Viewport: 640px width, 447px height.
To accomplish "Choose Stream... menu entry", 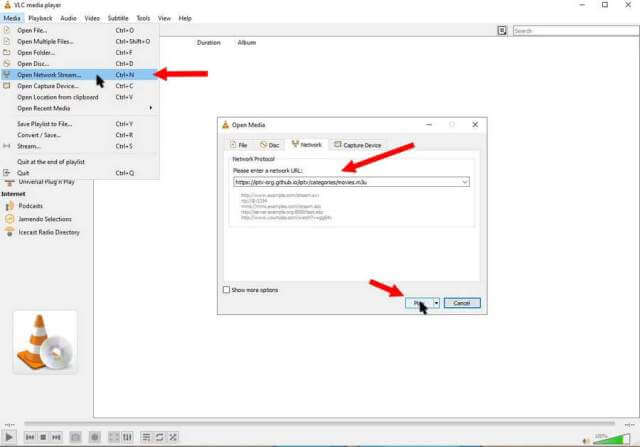I will [x=80, y=146].
